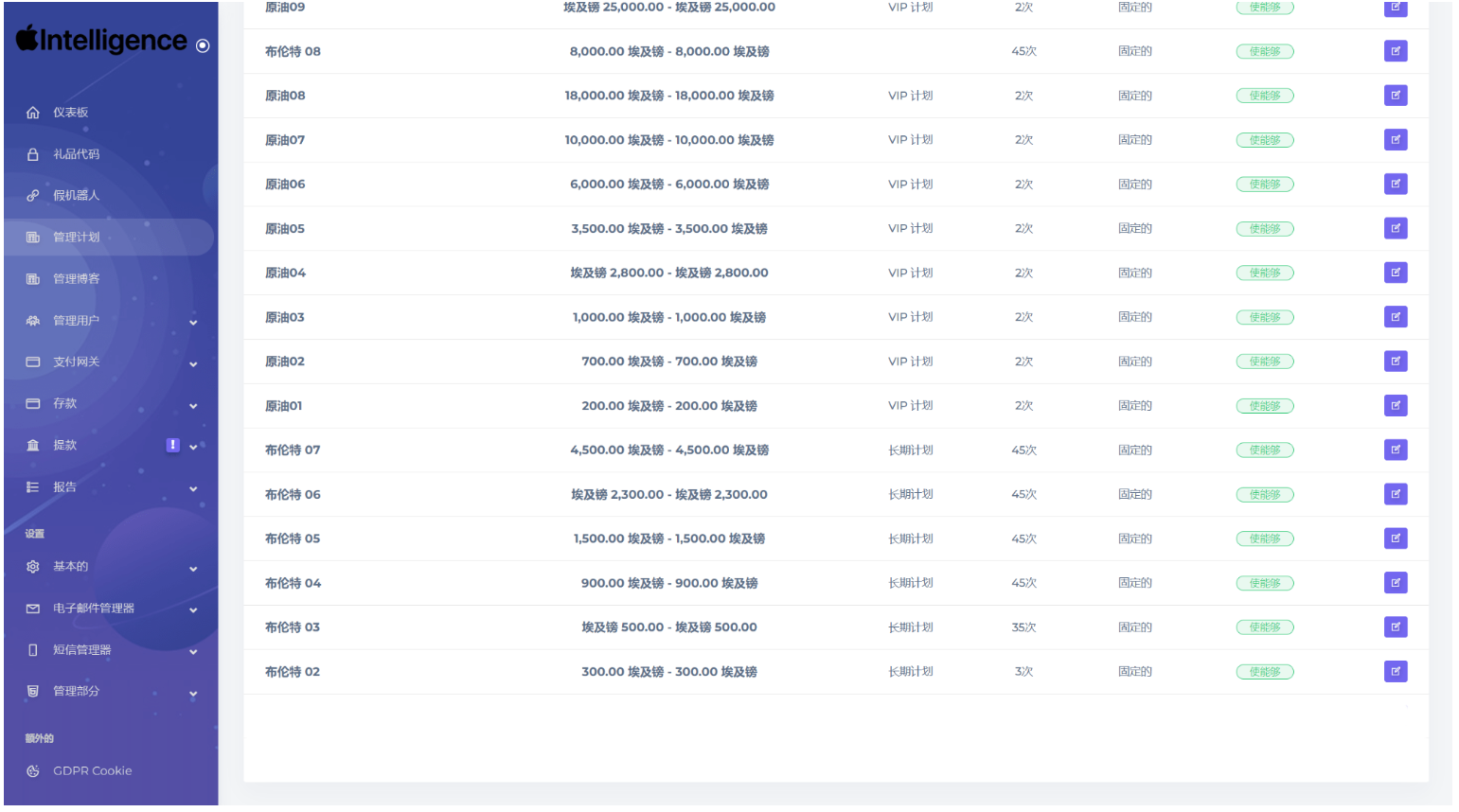Click edit icon for 布伦特 08 row
This screenshot has width=1459, height=812.
pos(1395,51)
